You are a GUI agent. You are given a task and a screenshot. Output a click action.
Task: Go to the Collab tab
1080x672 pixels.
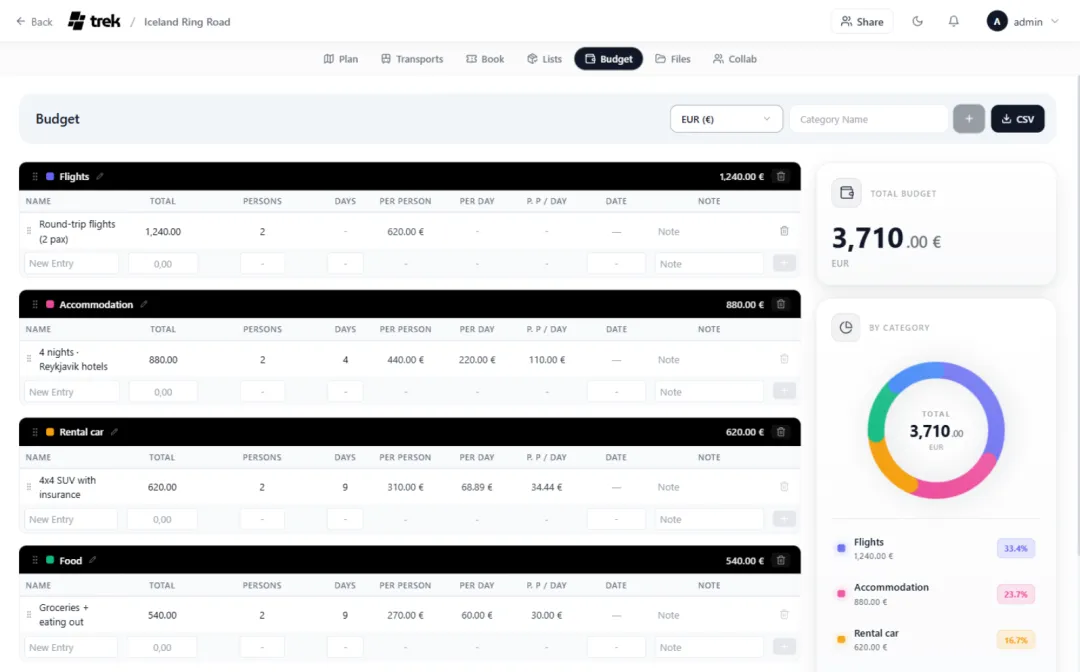click(x=735, y=59)
